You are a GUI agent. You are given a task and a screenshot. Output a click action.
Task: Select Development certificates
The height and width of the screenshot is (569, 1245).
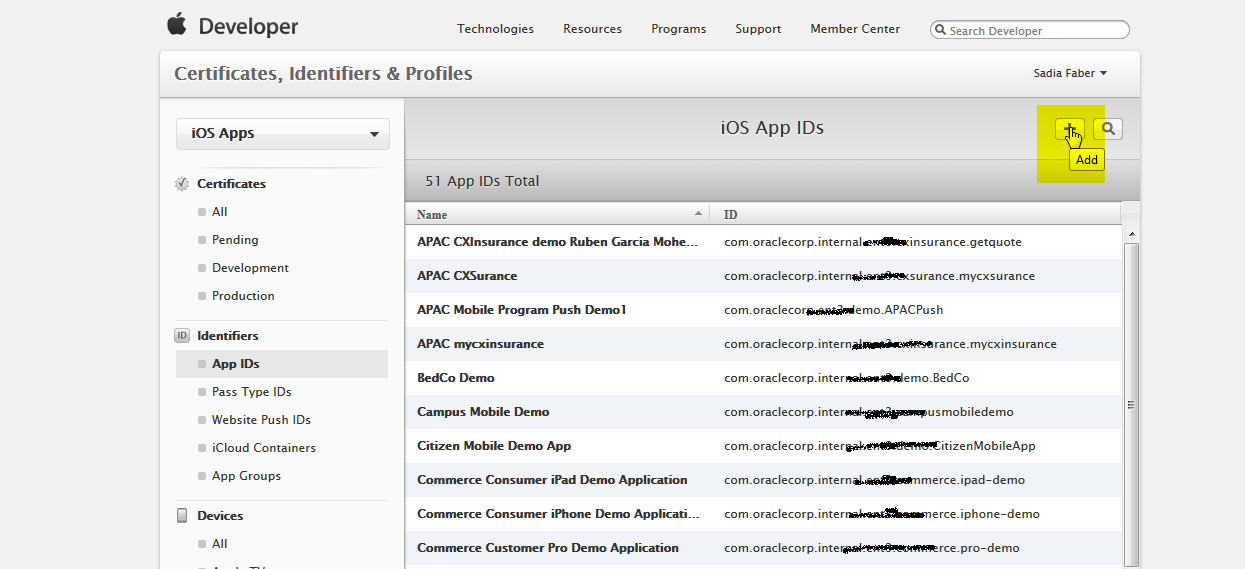click(250, 268)
